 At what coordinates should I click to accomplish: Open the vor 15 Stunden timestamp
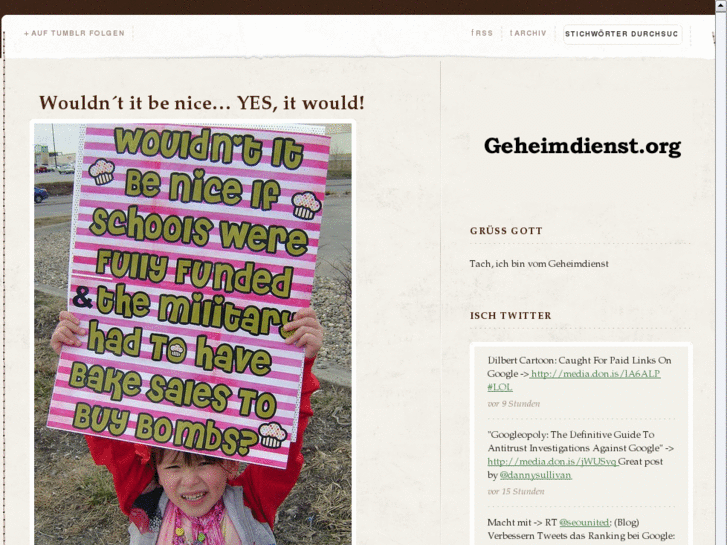click(516, 491)
